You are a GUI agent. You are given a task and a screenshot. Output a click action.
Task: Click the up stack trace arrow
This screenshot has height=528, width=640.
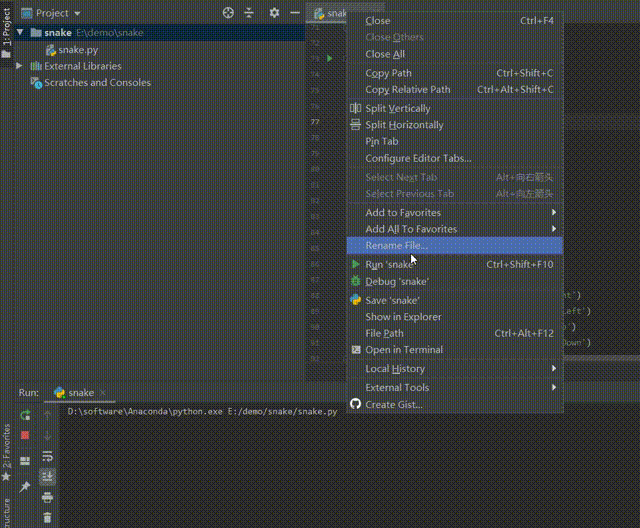pyautogui.click(x=47, y=415)
